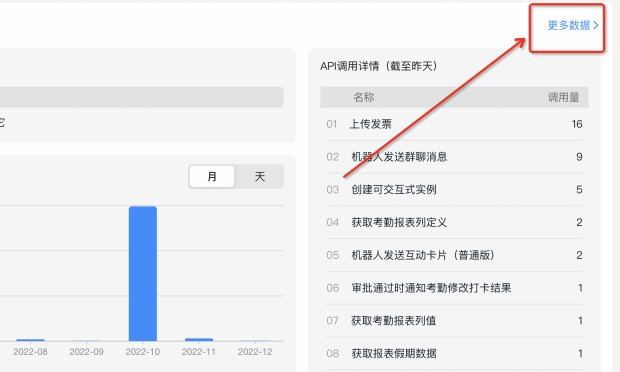Select the 上传发票 API row

[x=454, y=124]
